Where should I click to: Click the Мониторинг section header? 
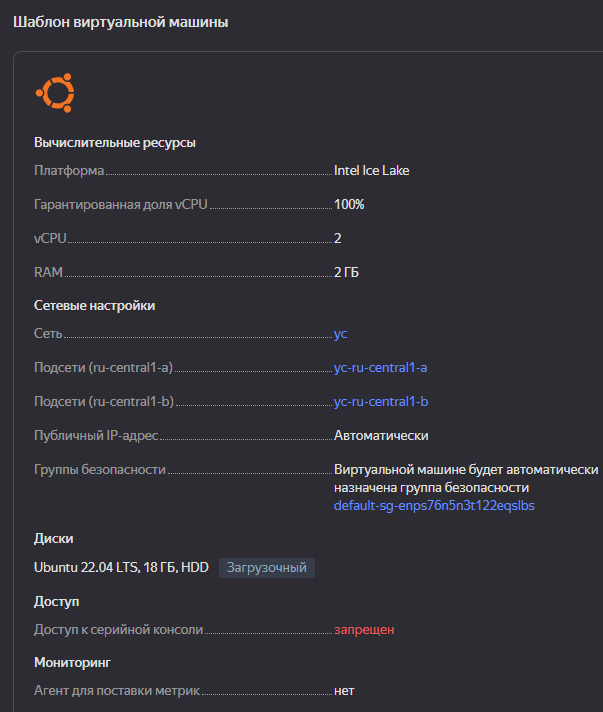click(73, 663)
